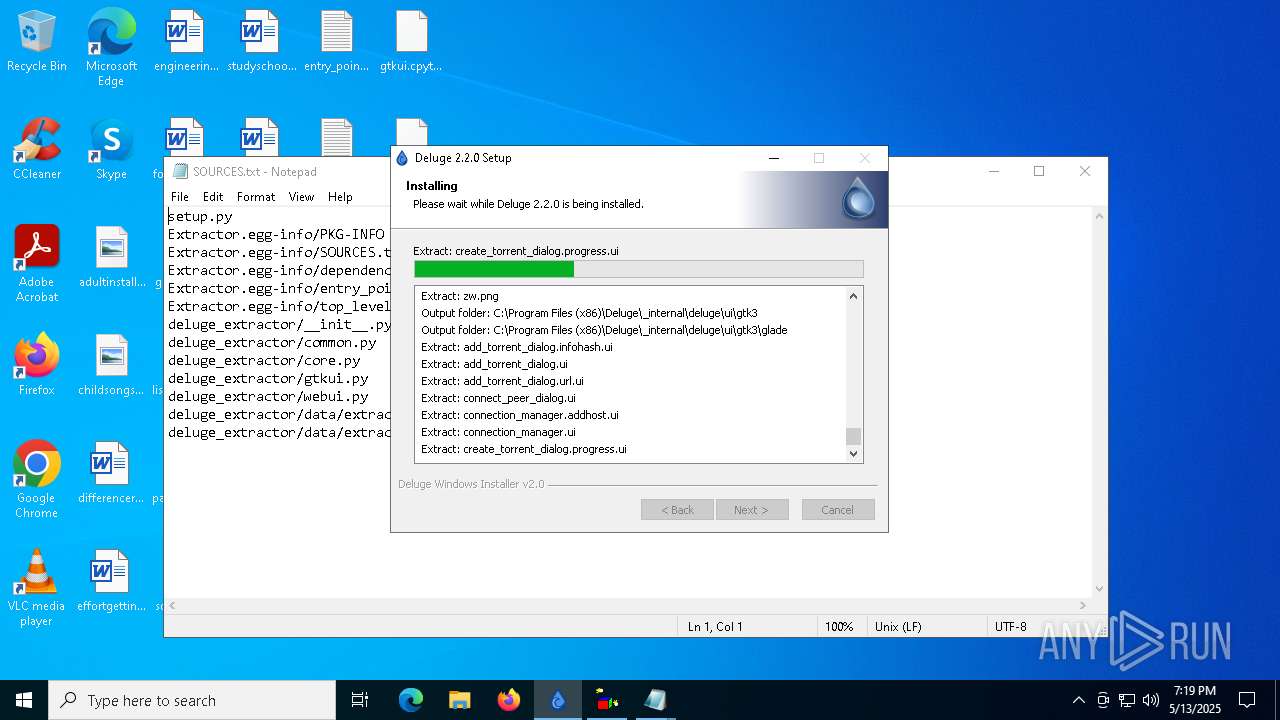
Task: Select log line 'Extract: zw.png'
Action: [x=460, y=296]
